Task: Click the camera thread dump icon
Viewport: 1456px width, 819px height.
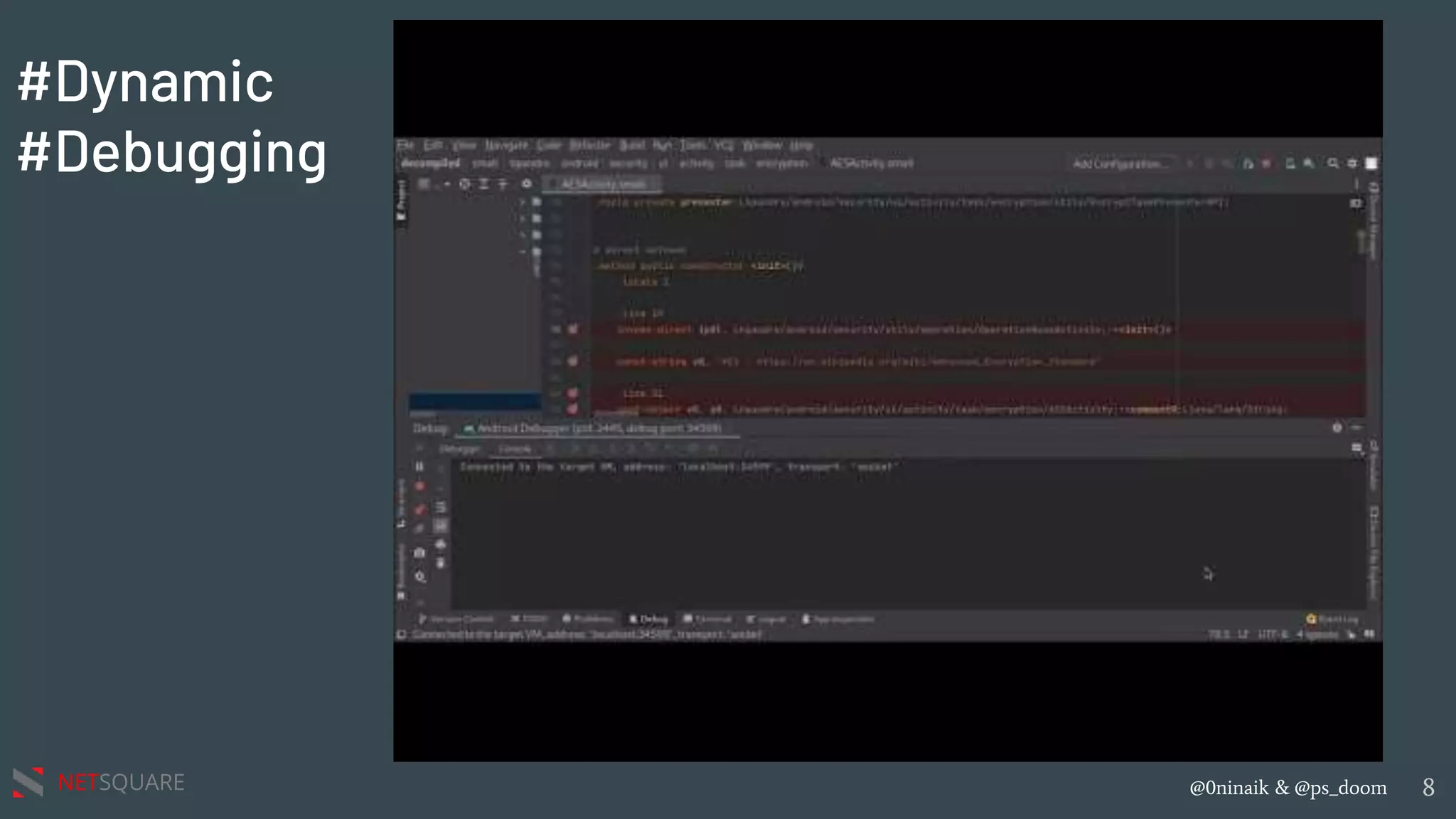Action: coord(419,552)
